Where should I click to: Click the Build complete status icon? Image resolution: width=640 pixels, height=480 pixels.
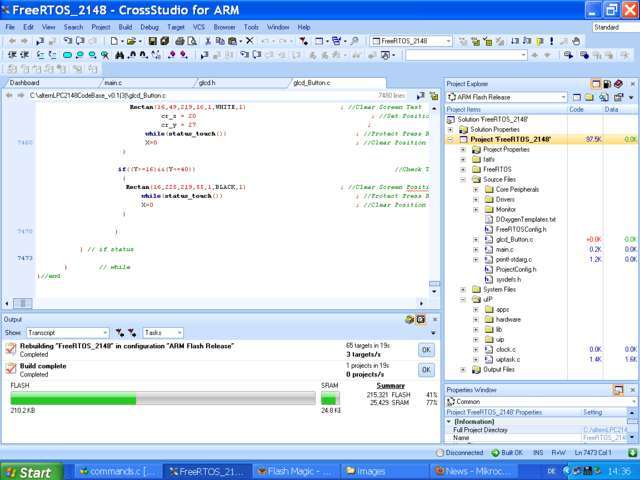pos(10,369)
